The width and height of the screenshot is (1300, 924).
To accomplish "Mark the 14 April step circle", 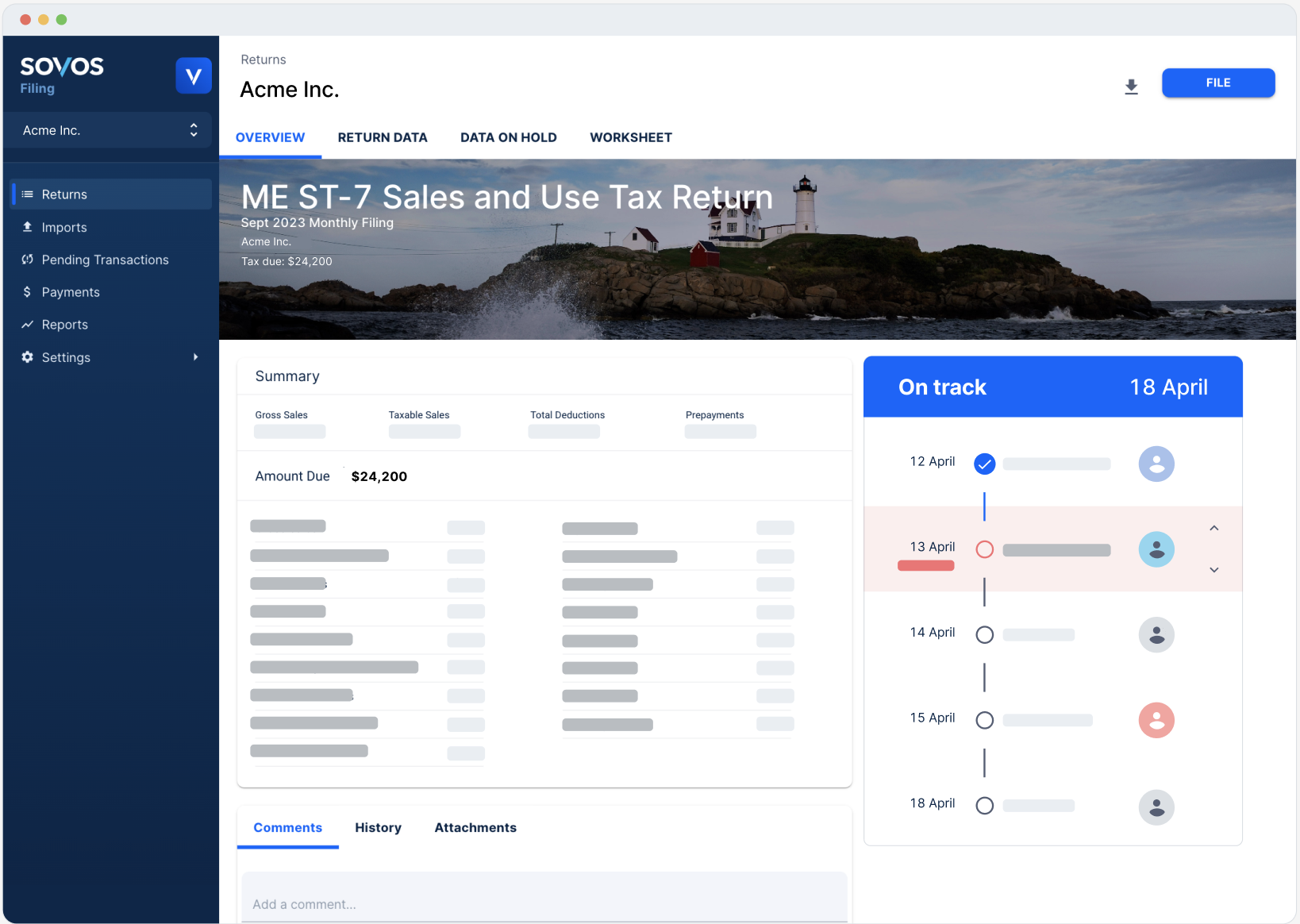I will (x=984, y=635).
